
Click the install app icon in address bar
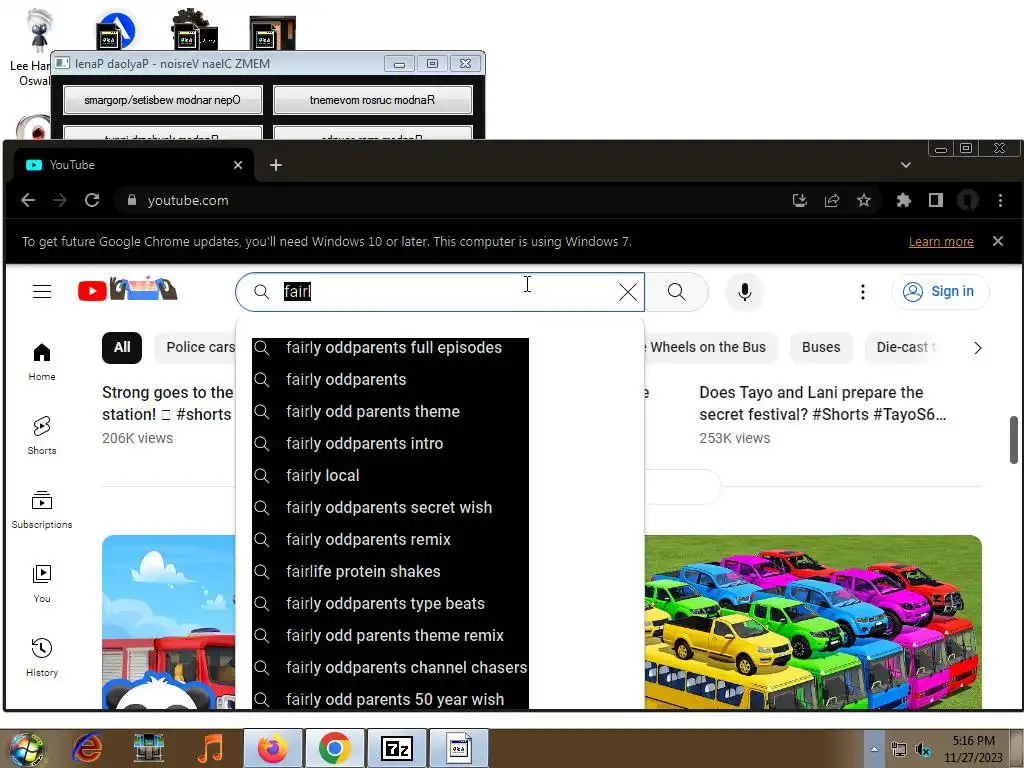[x=799, y=200]
